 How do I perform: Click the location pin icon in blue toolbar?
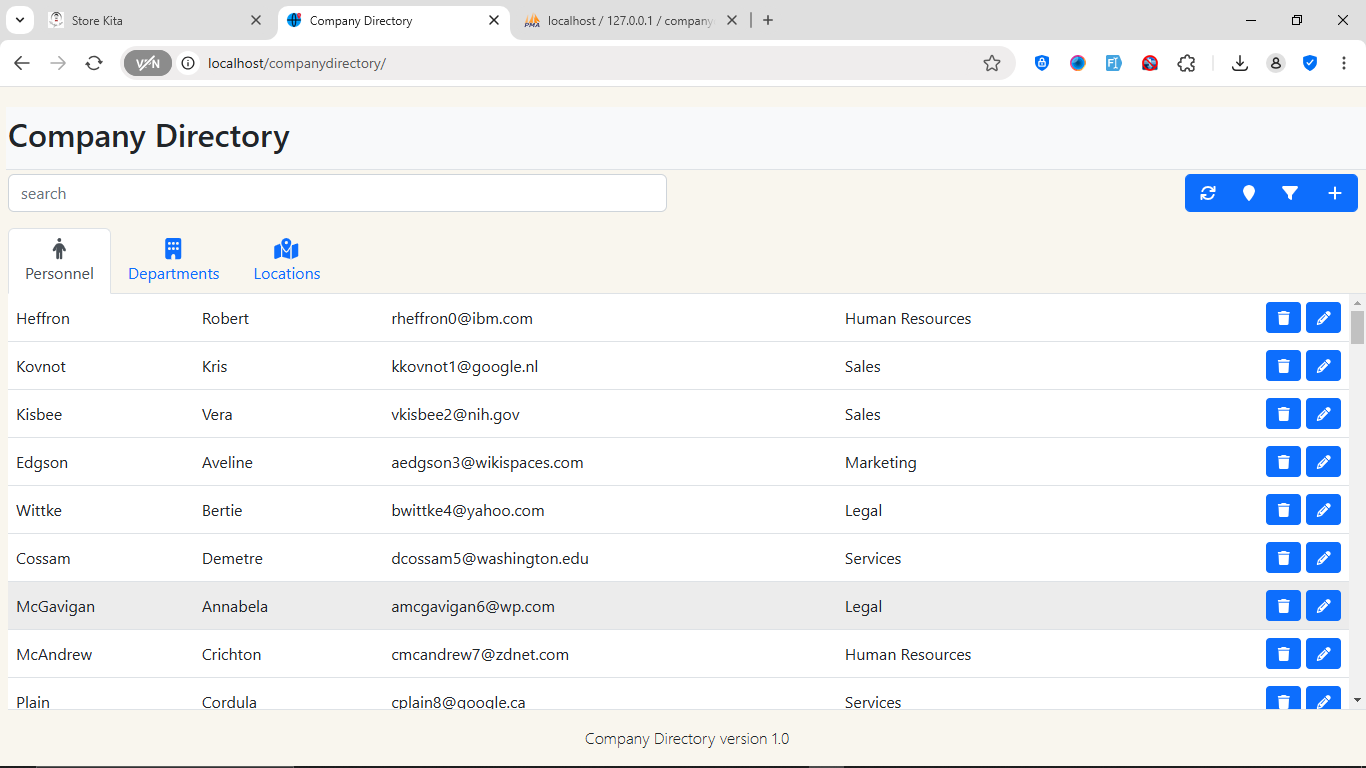1249,193
